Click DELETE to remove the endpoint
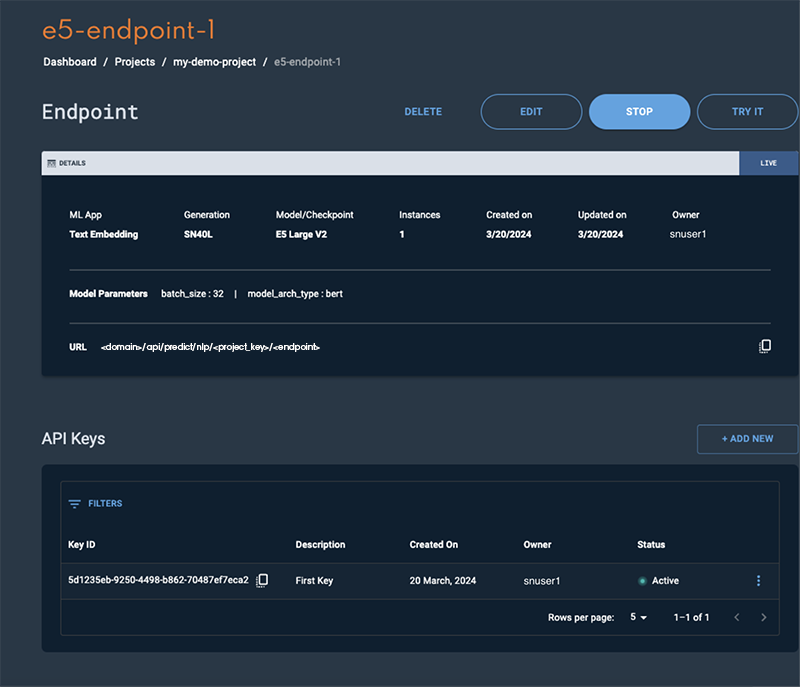 click(x=422, y=111)
